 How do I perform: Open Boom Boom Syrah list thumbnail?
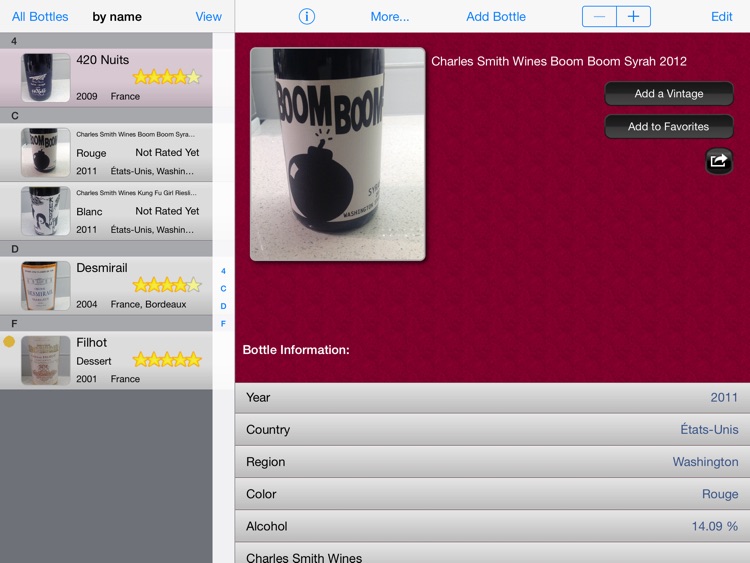45,152
